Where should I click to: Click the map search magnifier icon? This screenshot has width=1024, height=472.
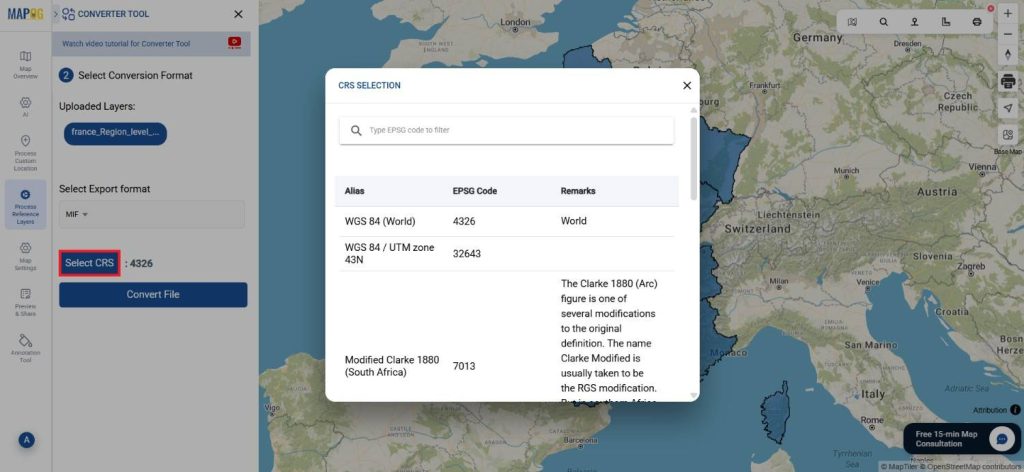click(883, 21)
